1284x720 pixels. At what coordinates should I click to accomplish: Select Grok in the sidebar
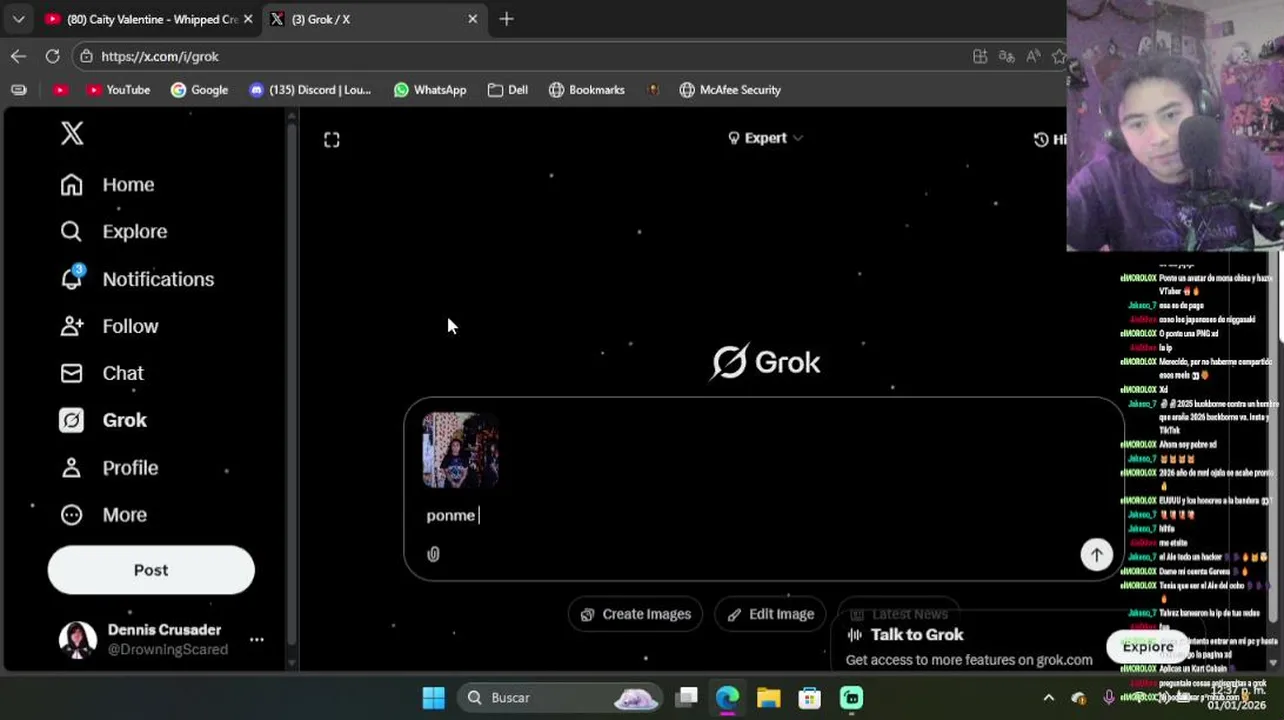click(103, 420)
